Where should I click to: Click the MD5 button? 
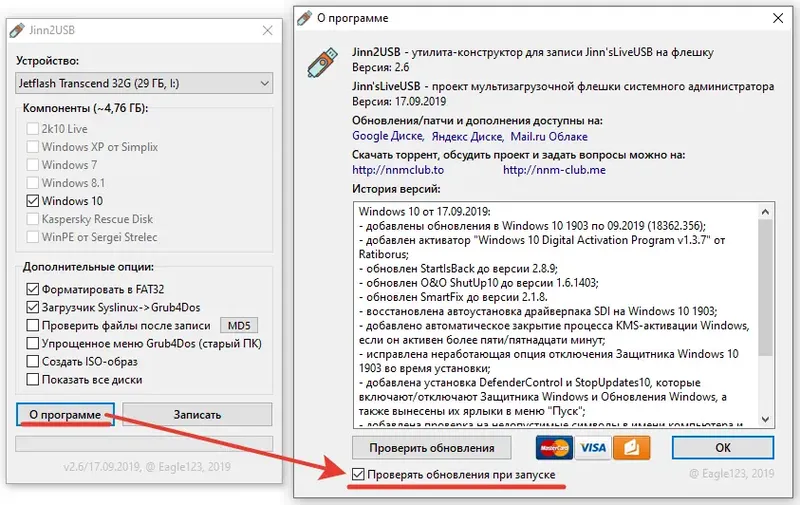[239, 325]
